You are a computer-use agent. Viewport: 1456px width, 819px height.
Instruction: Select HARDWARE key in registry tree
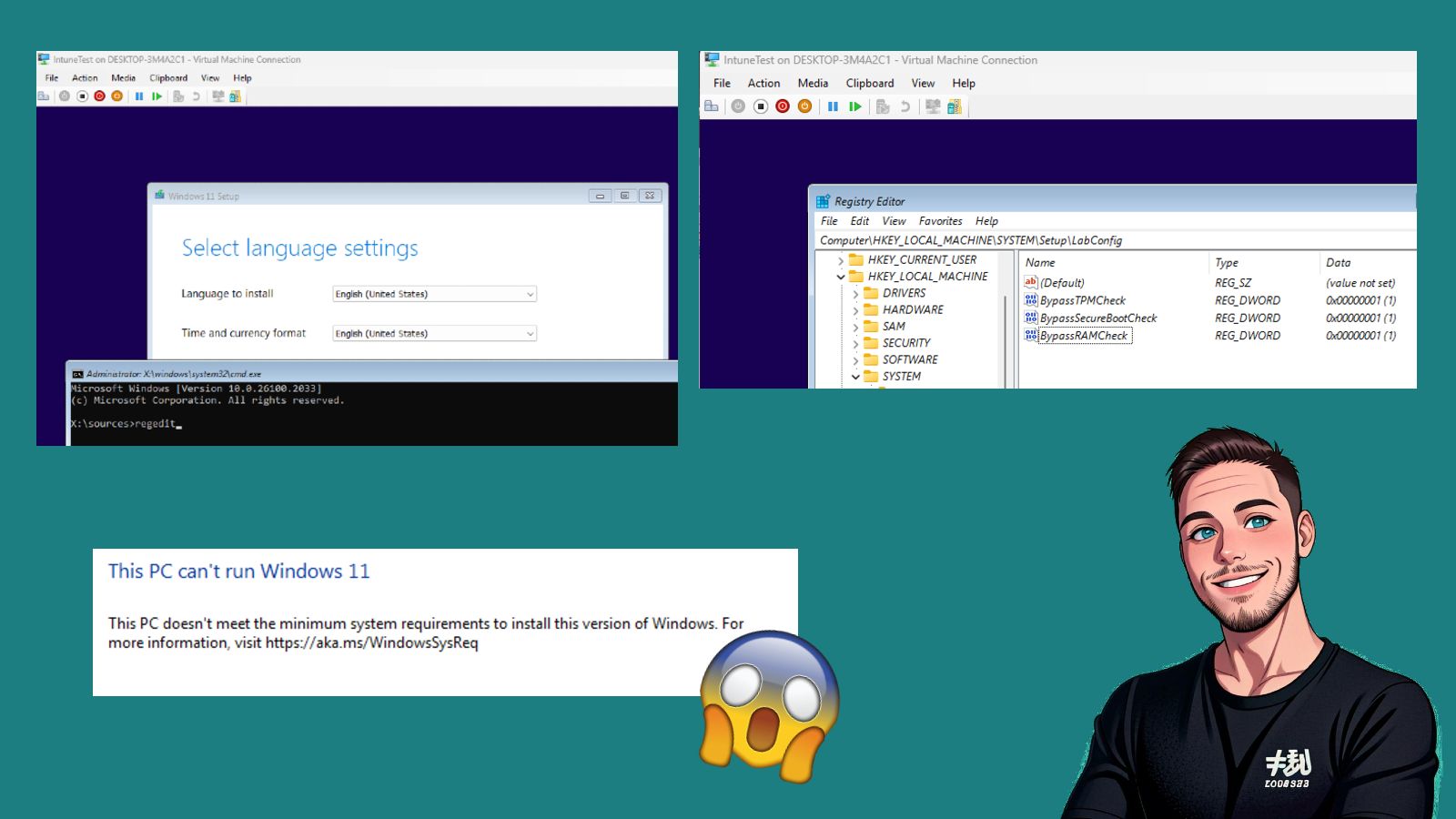coord(913,310)
